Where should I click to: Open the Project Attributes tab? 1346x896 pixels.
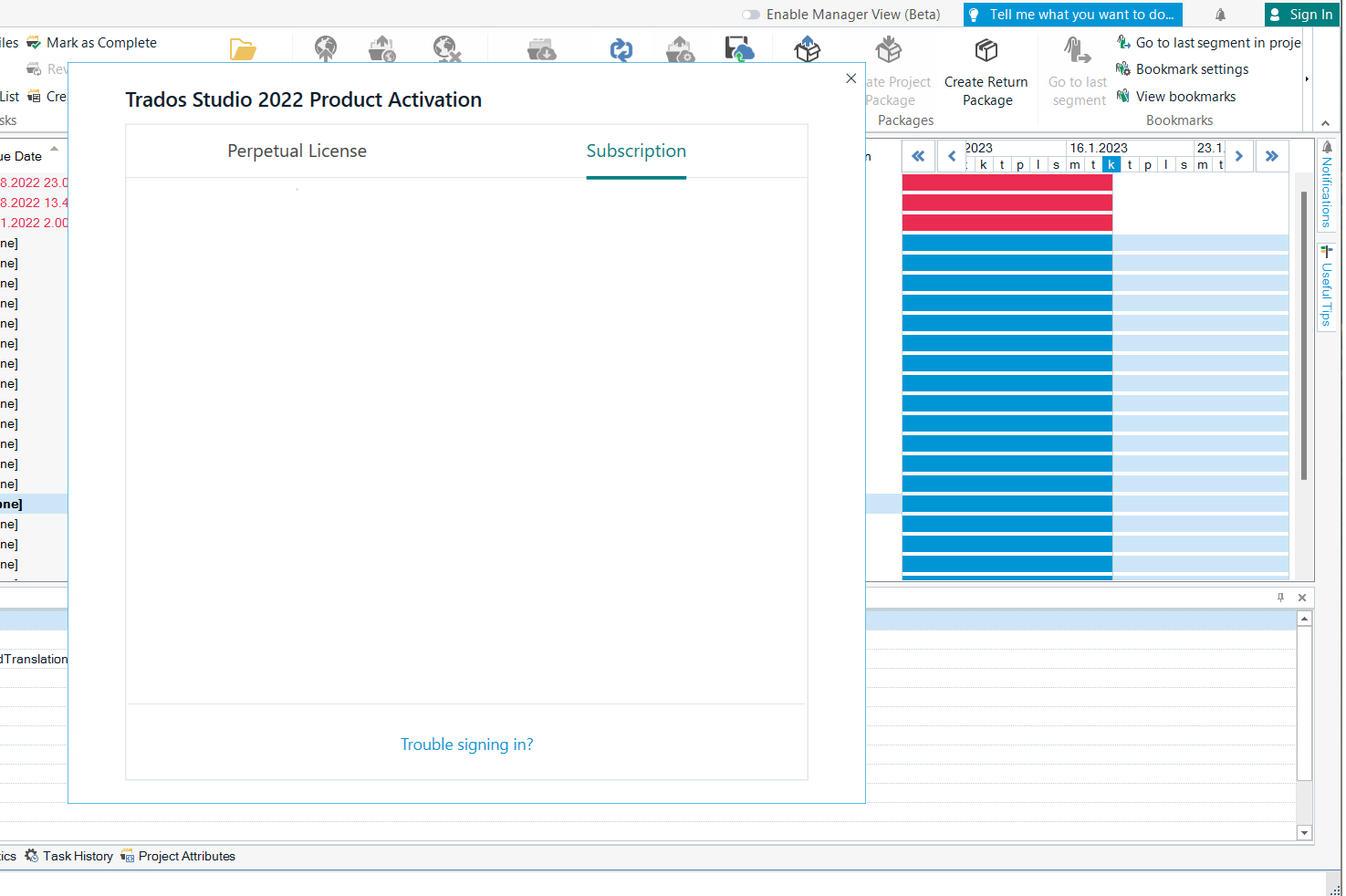[x=186, y=856]
